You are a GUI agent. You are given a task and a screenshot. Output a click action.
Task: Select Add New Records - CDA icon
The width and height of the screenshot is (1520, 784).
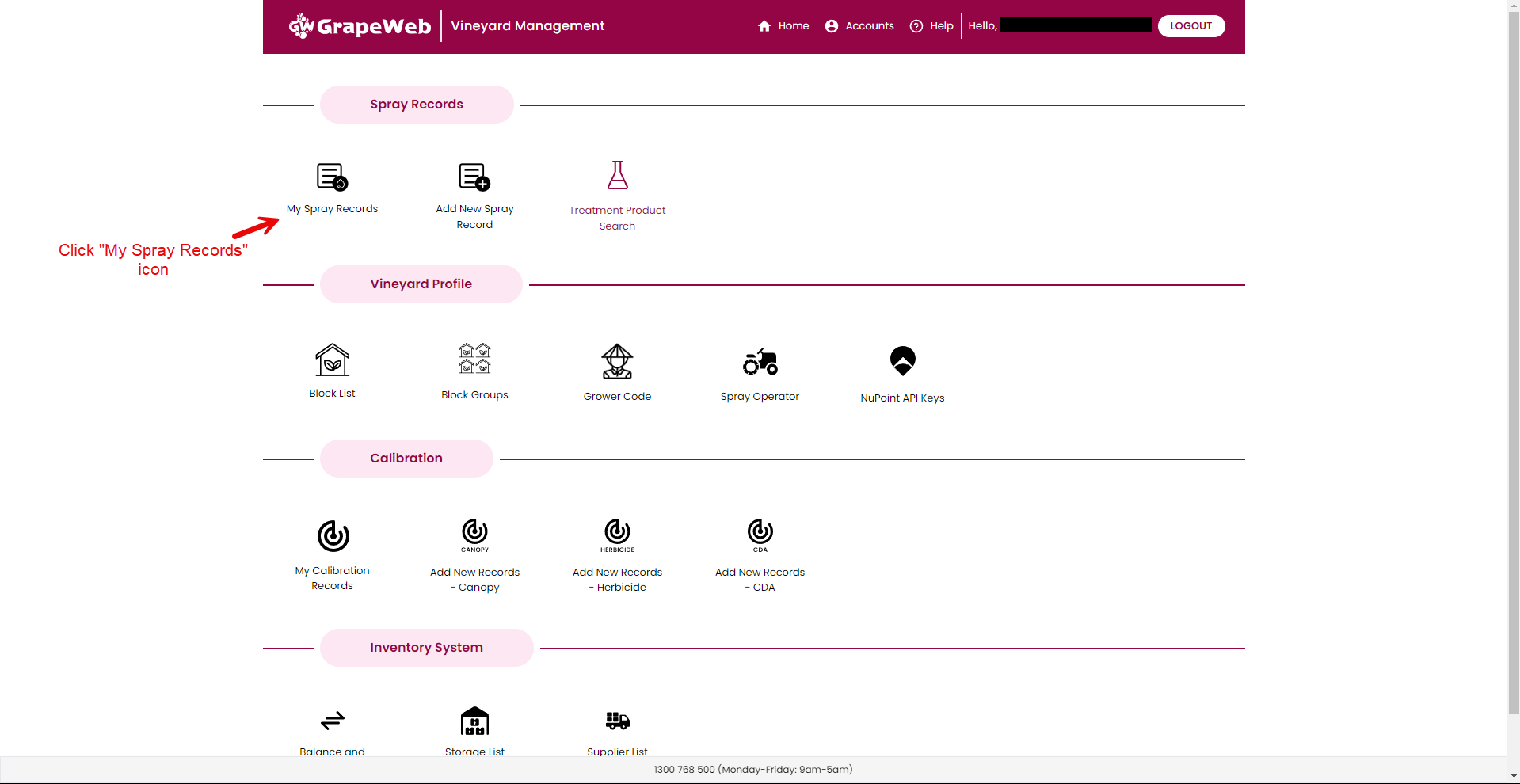[x=760, y=534]
